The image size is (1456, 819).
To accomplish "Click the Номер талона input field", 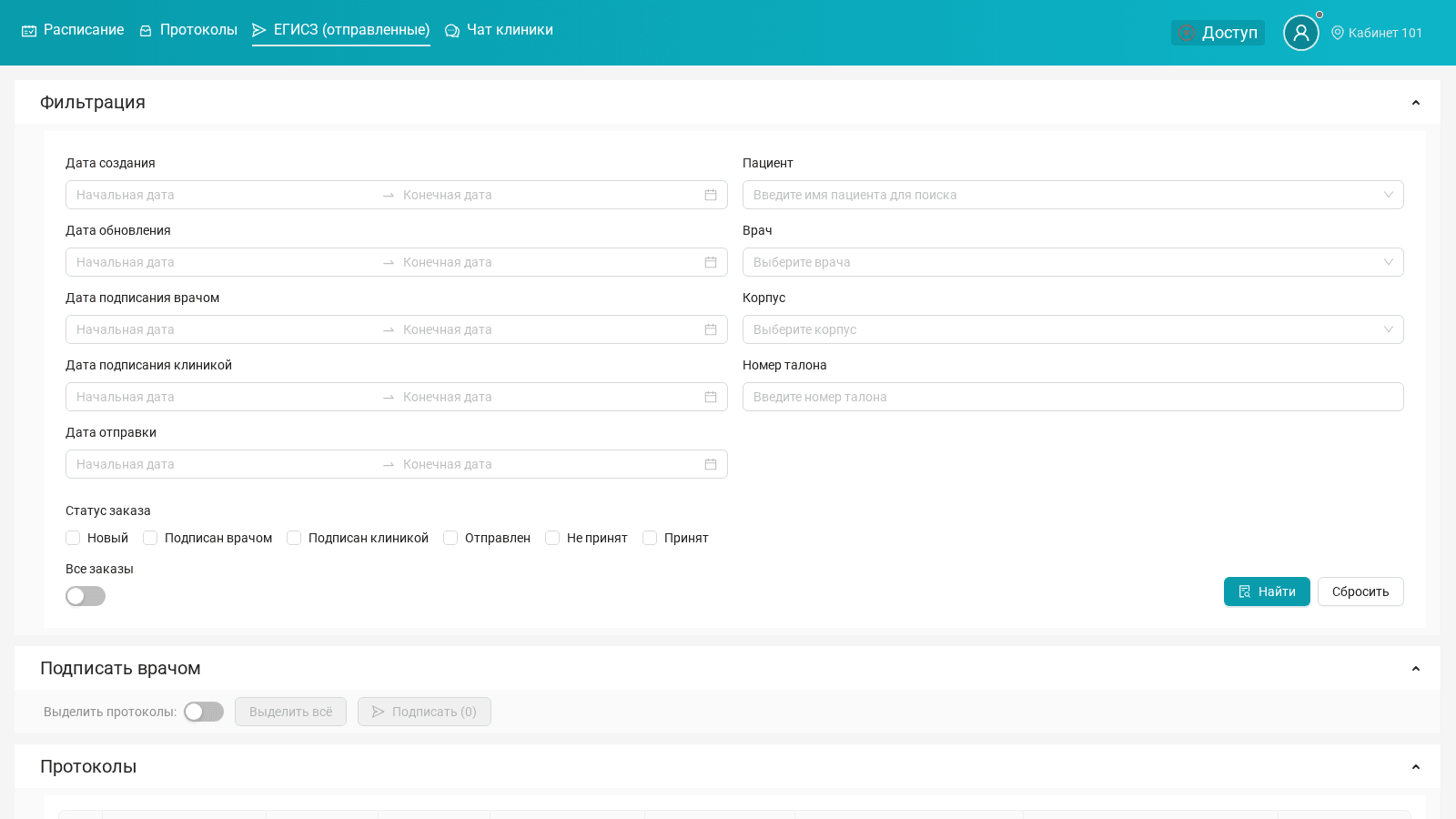I will point(1073,397).
